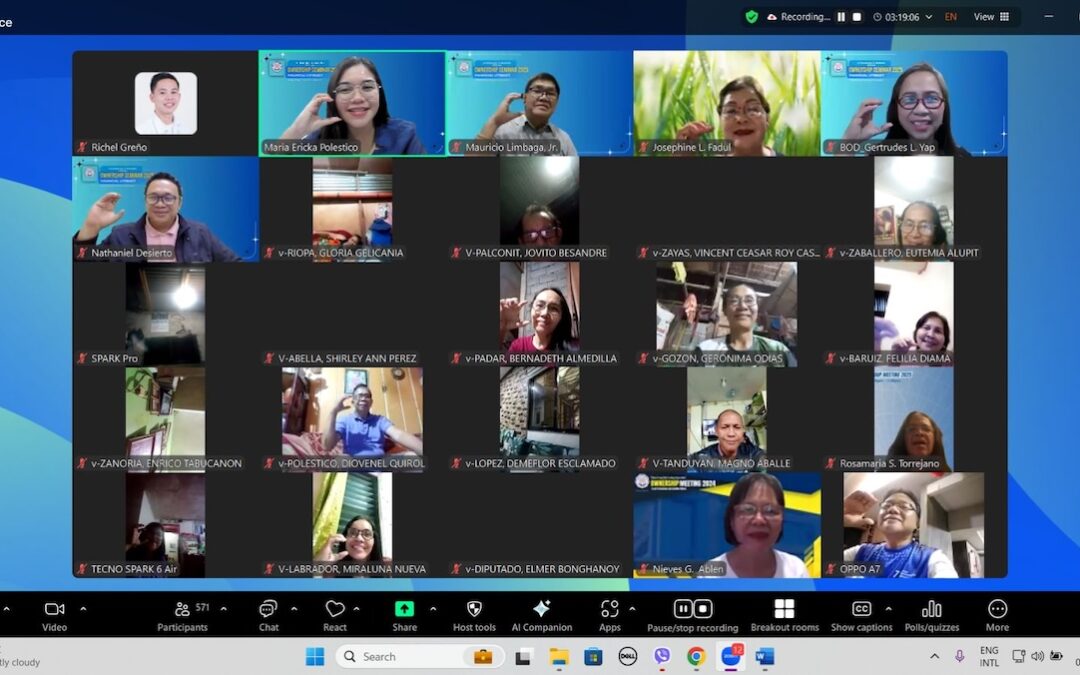Launch AI Companion sparkle icon
Viewport: 1080px width, 675px height.
point(541,609)
